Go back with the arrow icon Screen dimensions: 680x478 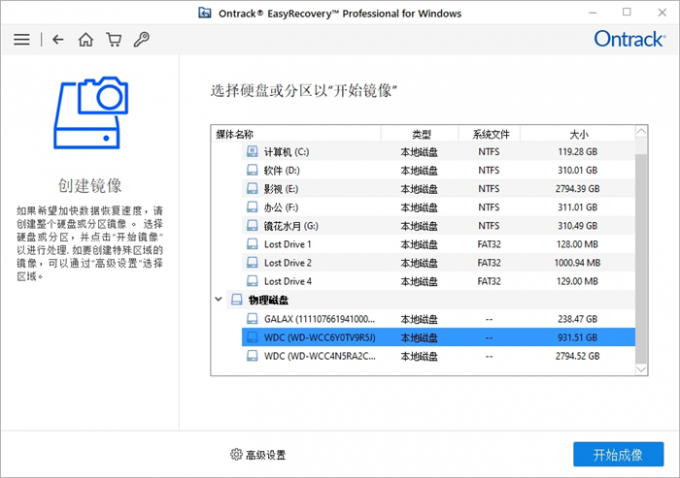tap(58, 40)
